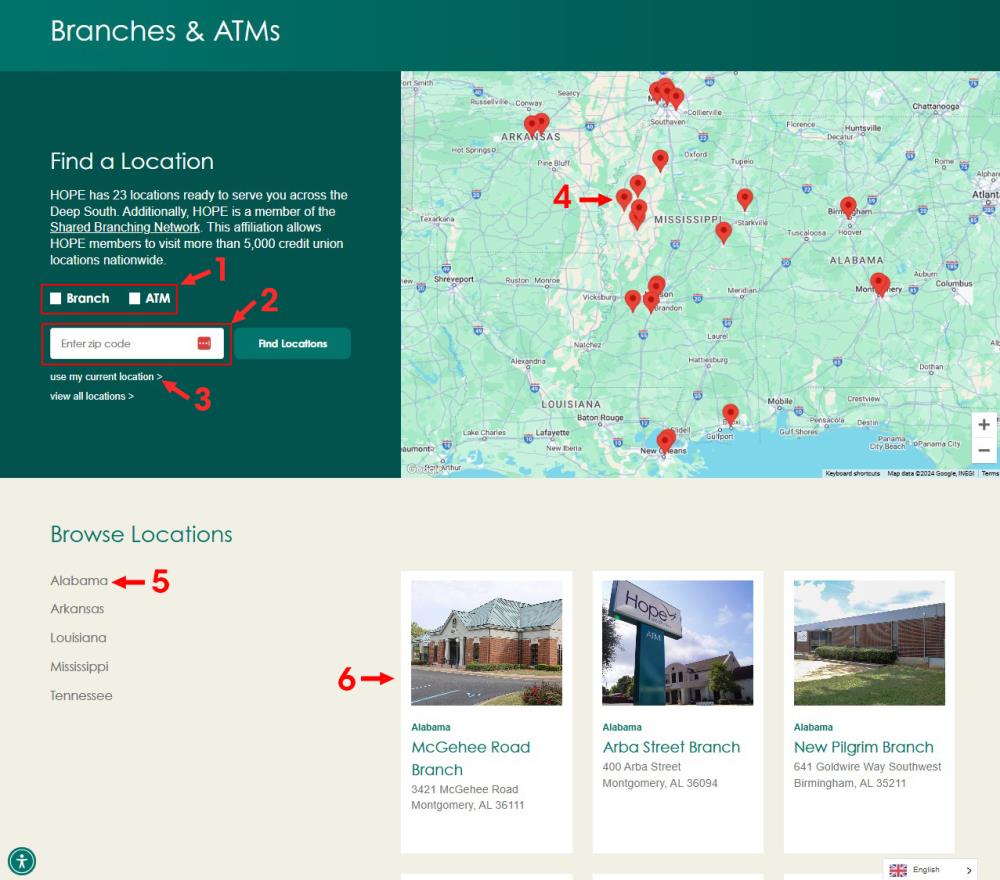
Task: Check the ATM filter checkbox
Action: coord(135,298)
